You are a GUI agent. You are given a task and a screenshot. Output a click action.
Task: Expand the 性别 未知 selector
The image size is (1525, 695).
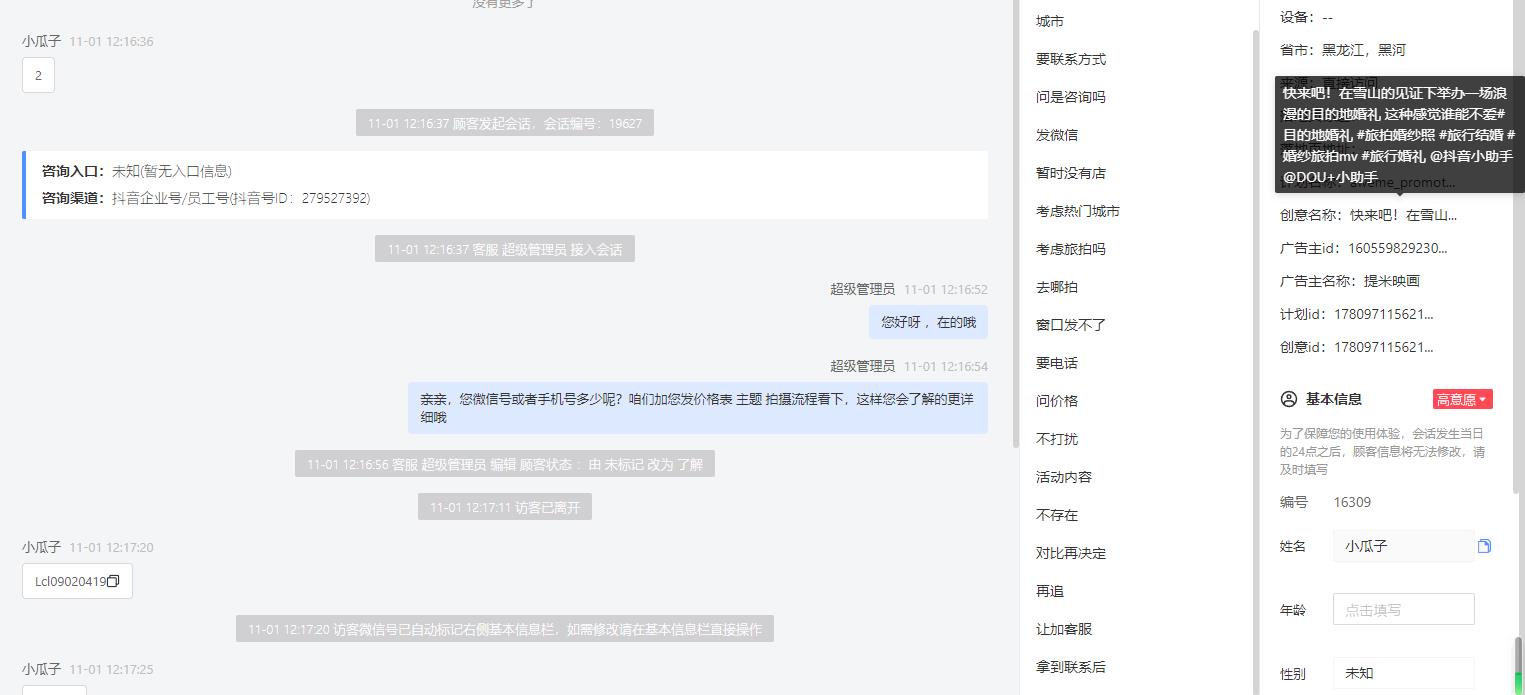click(x=1403, y=674)
